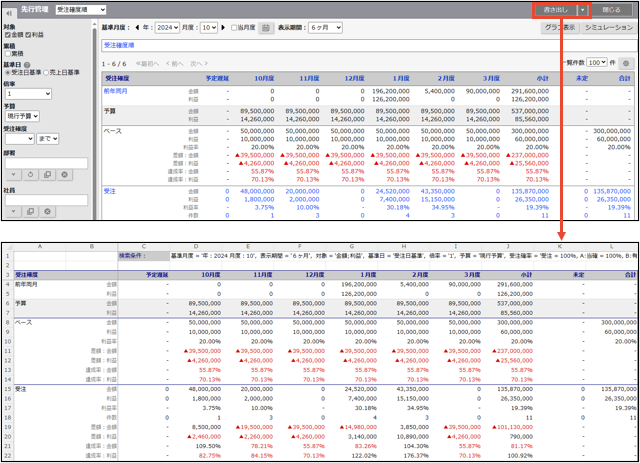Collapse the left filter sidebar panel
The image size is (640, 463).
(9, 13)
